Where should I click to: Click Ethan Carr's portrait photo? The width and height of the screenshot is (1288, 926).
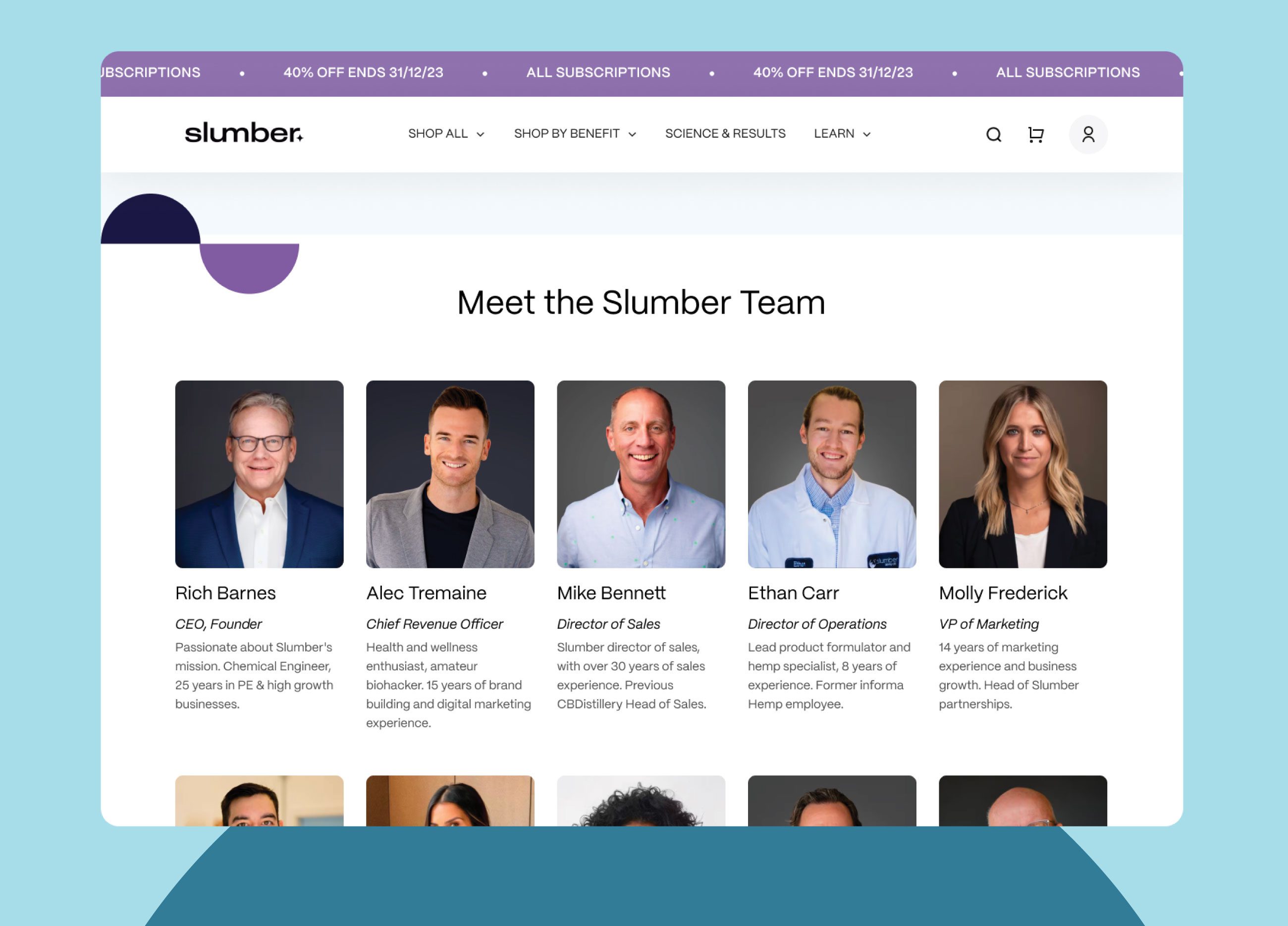(831, 474)
